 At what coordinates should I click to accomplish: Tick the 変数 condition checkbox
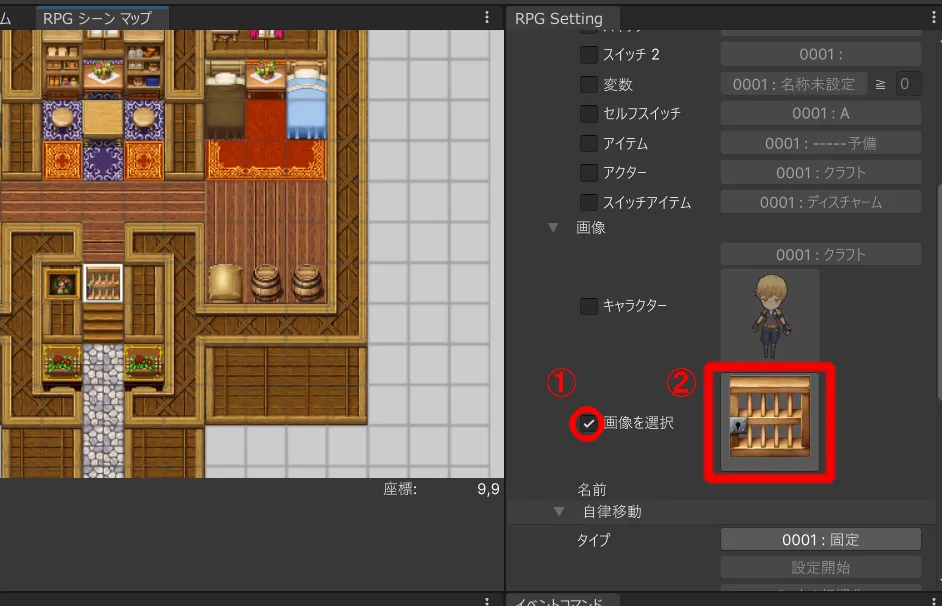click(589, 85)
